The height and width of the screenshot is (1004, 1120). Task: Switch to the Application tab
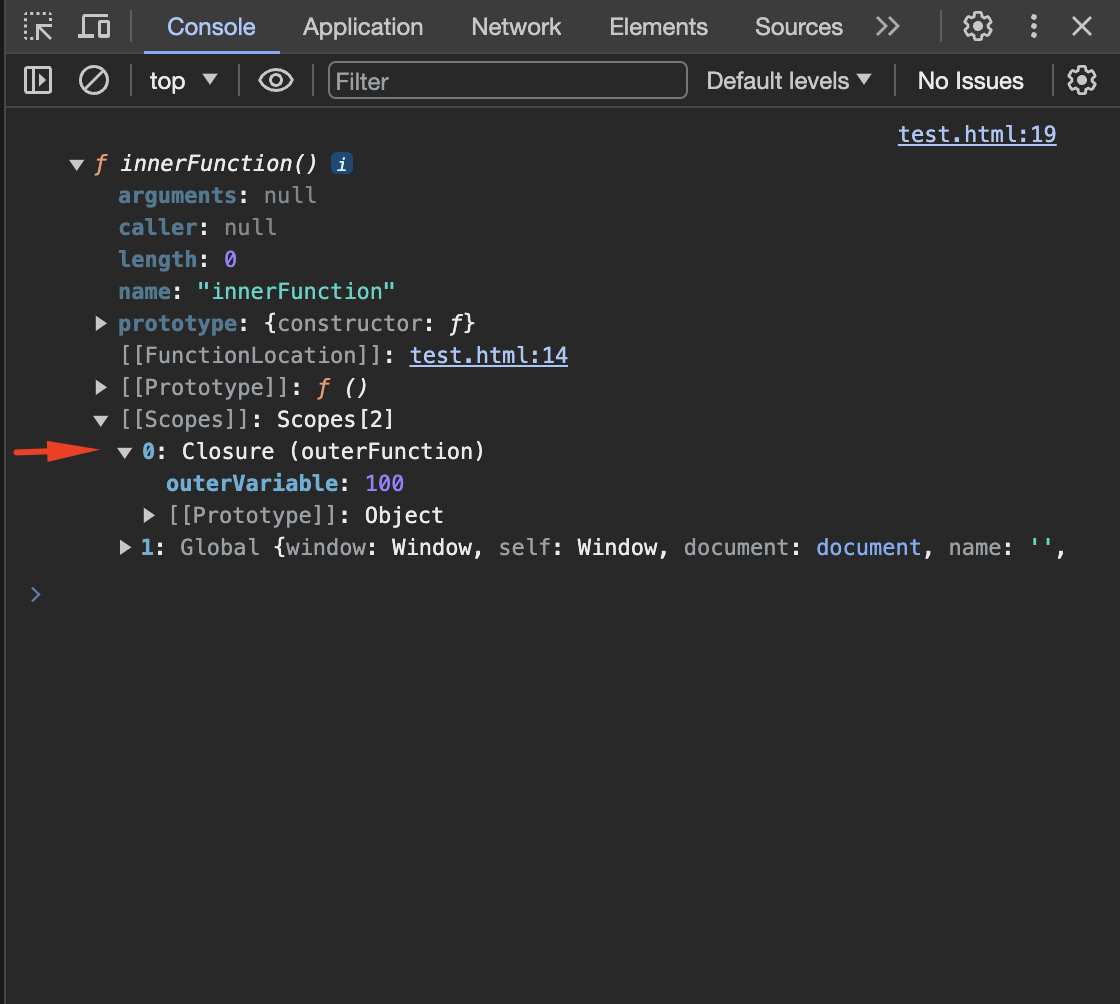363,27
